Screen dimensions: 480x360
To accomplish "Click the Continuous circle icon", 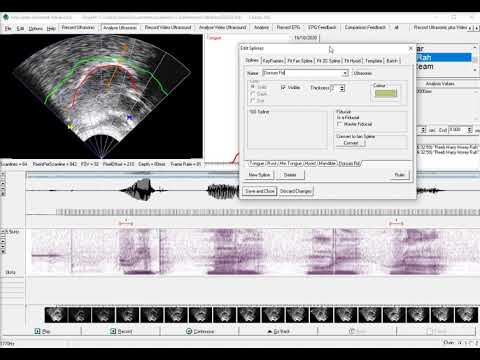I will pos(189,331).
